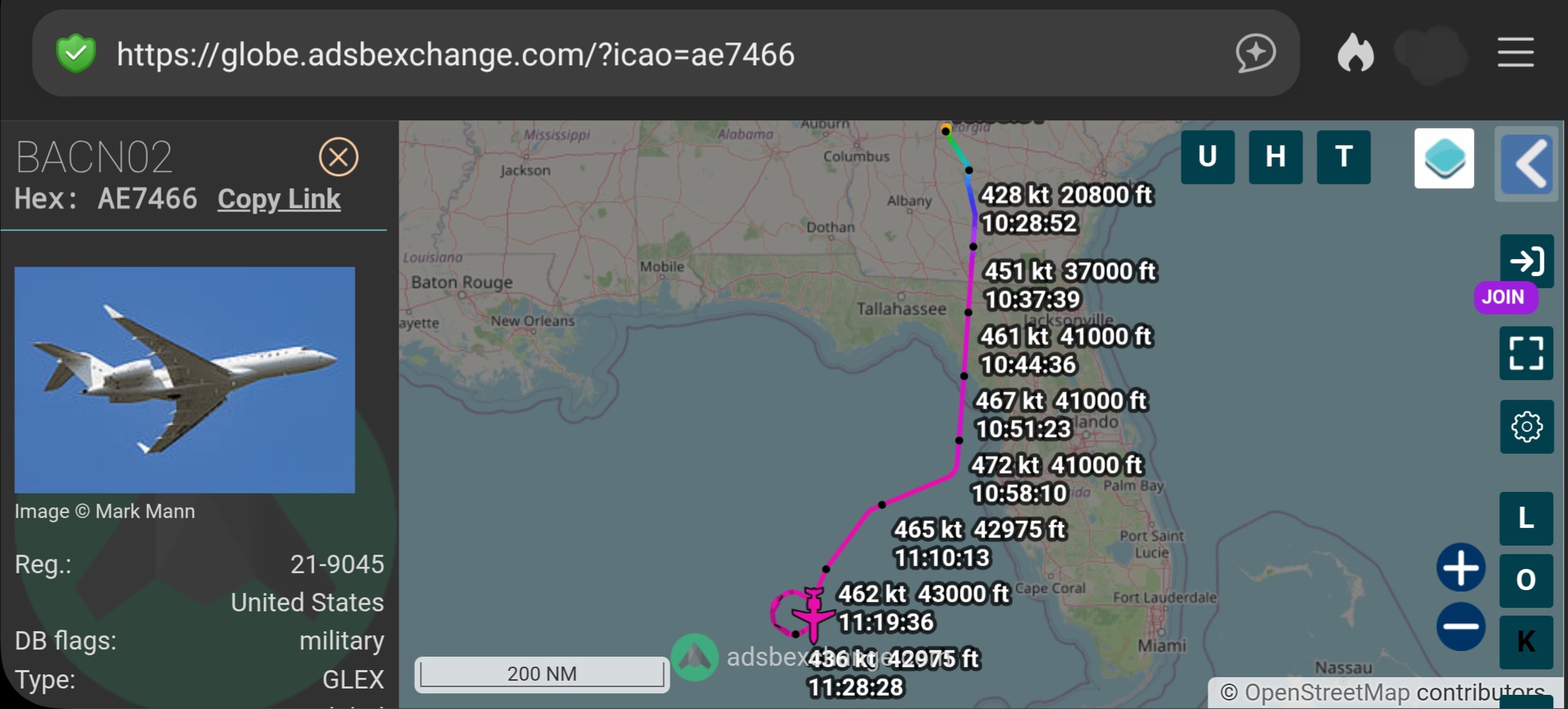The image size is (1568, 709).
Task: Collapse sidebar with the left chevron
Action: tap(1528, 164)
